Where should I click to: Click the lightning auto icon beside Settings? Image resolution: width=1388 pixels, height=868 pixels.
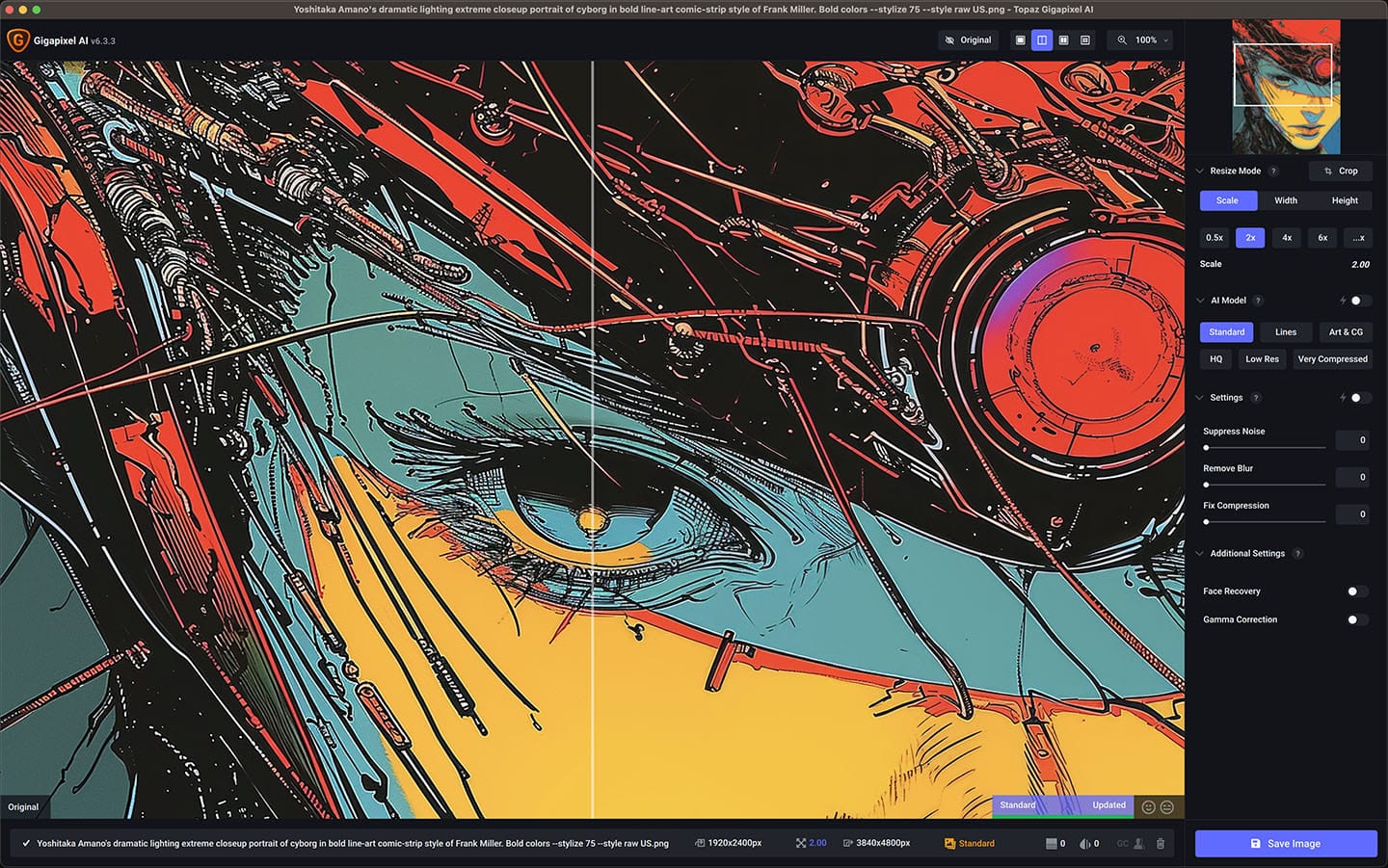1342,398
